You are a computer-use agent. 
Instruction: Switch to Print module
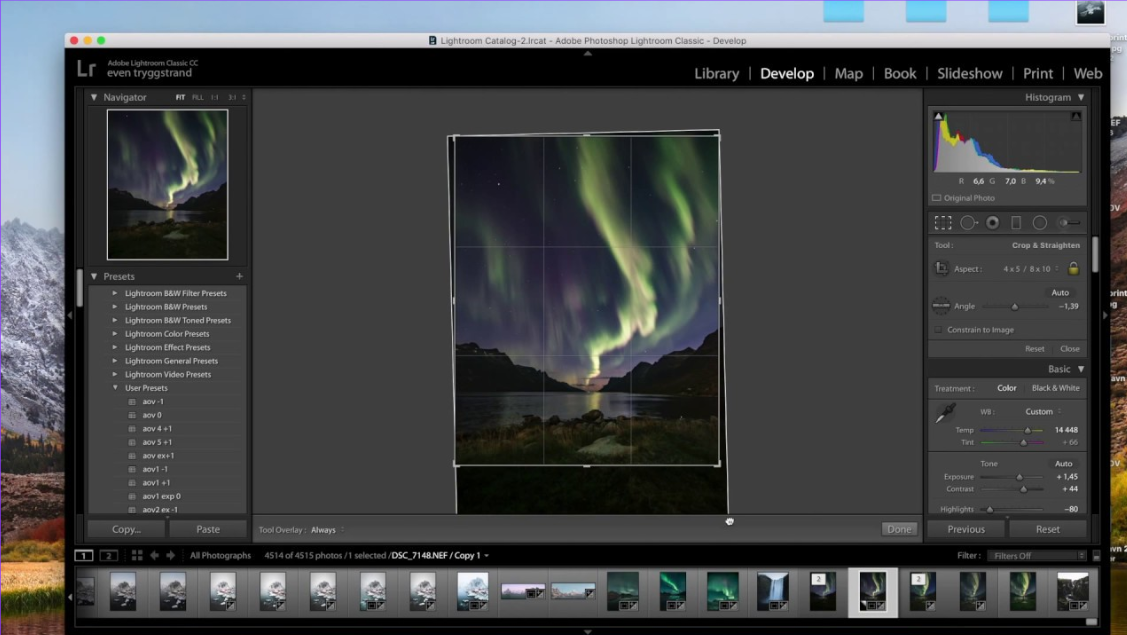click(x=1038, y=73)
